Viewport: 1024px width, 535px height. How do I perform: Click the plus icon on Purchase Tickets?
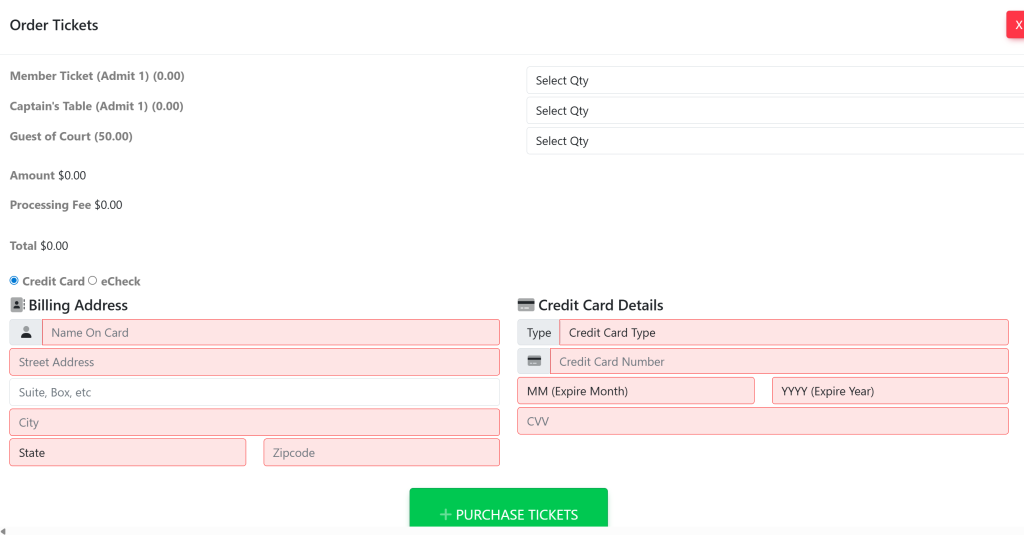(445, 515)
